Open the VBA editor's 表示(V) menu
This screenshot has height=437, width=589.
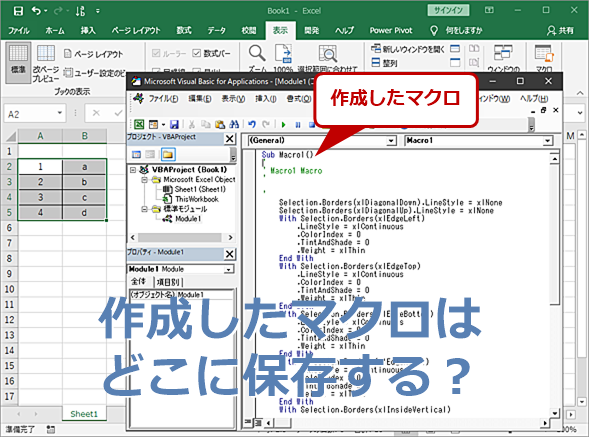point(233,98)
